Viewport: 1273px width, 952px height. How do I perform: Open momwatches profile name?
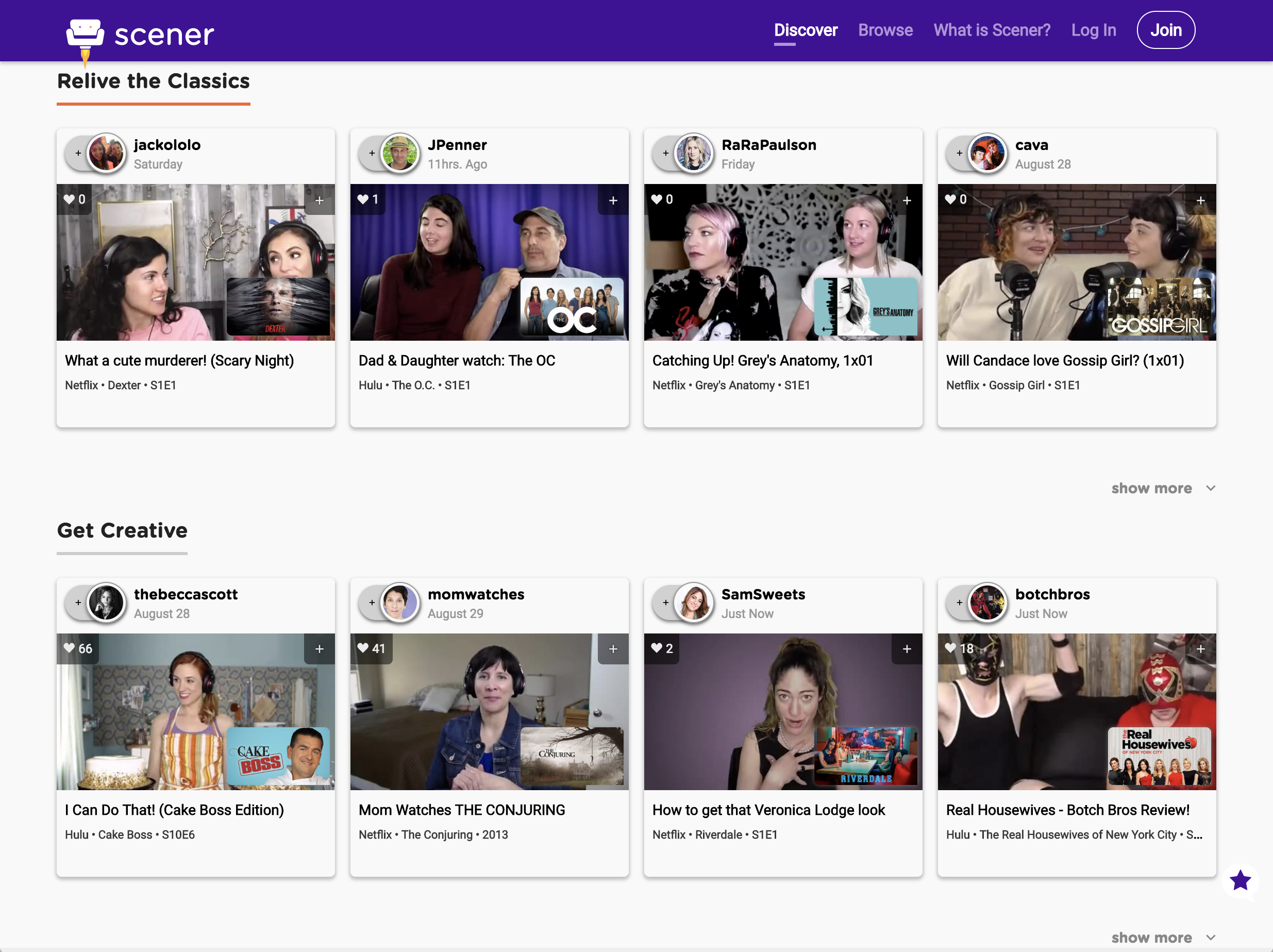[x=476, y=594]
